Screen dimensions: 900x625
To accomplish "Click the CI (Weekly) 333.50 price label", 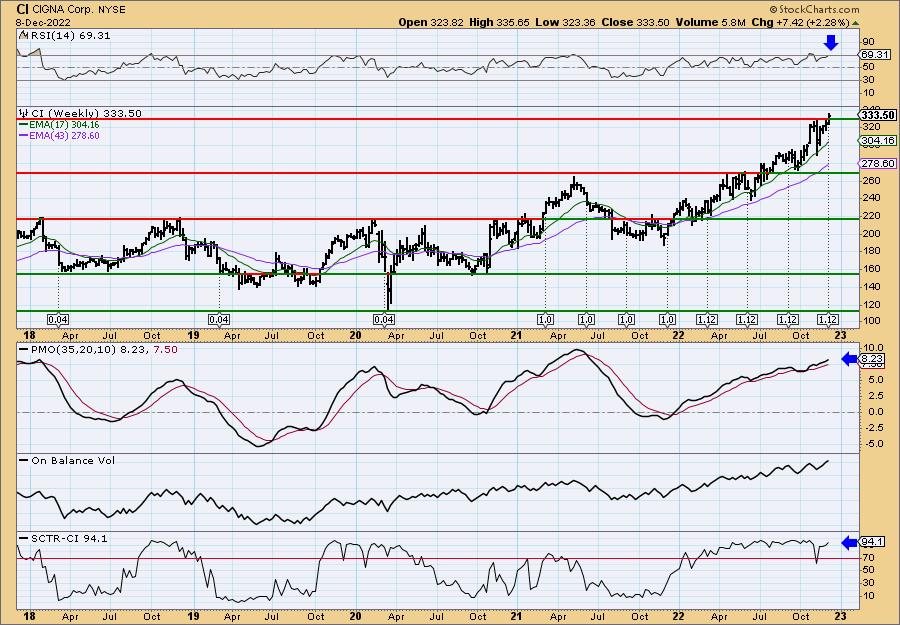I will click(86, 114).
